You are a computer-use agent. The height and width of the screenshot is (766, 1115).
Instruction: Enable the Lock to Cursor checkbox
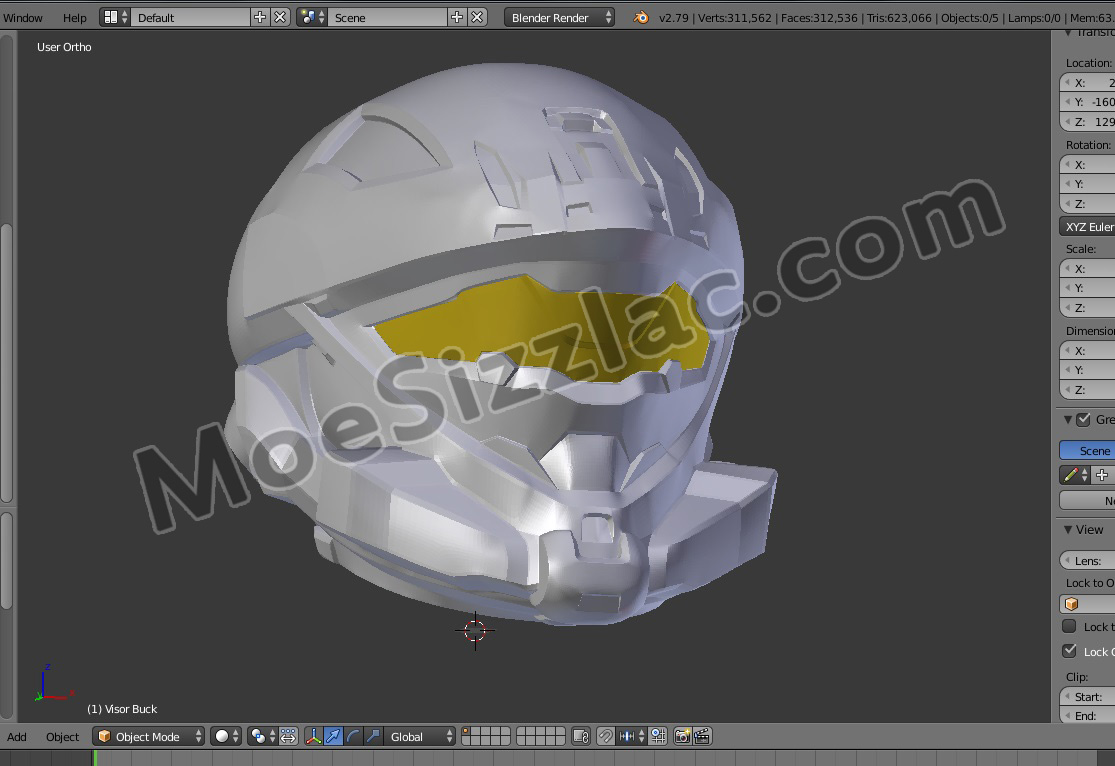coord(1069,627)
